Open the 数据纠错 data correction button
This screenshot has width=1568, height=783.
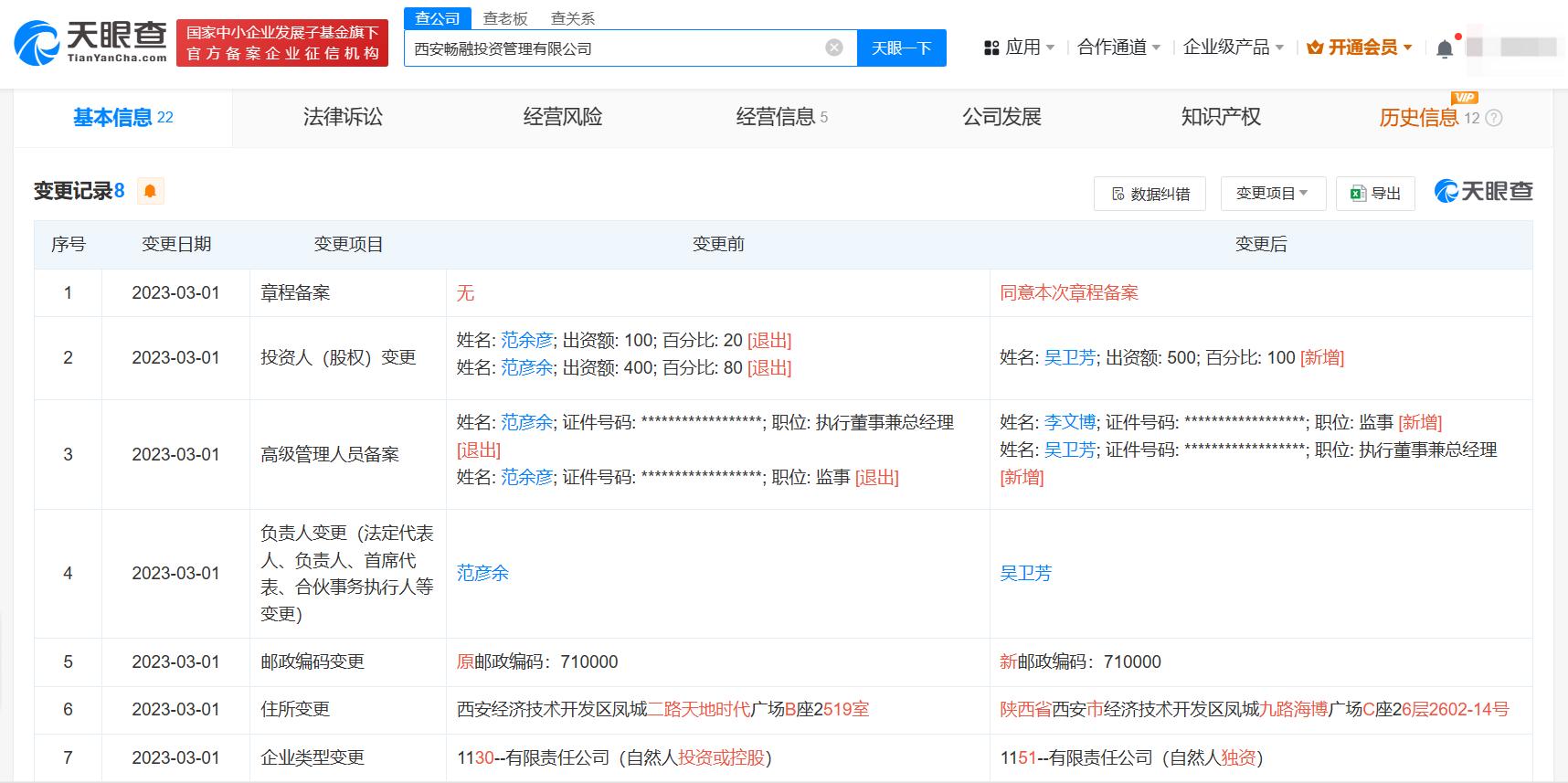pos(1150,194)
